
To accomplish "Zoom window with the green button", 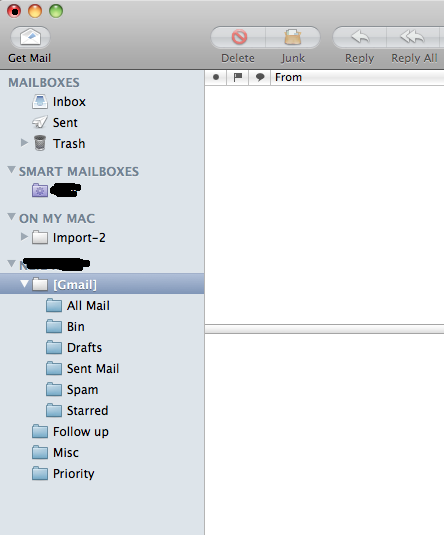I will pos(56,11).
